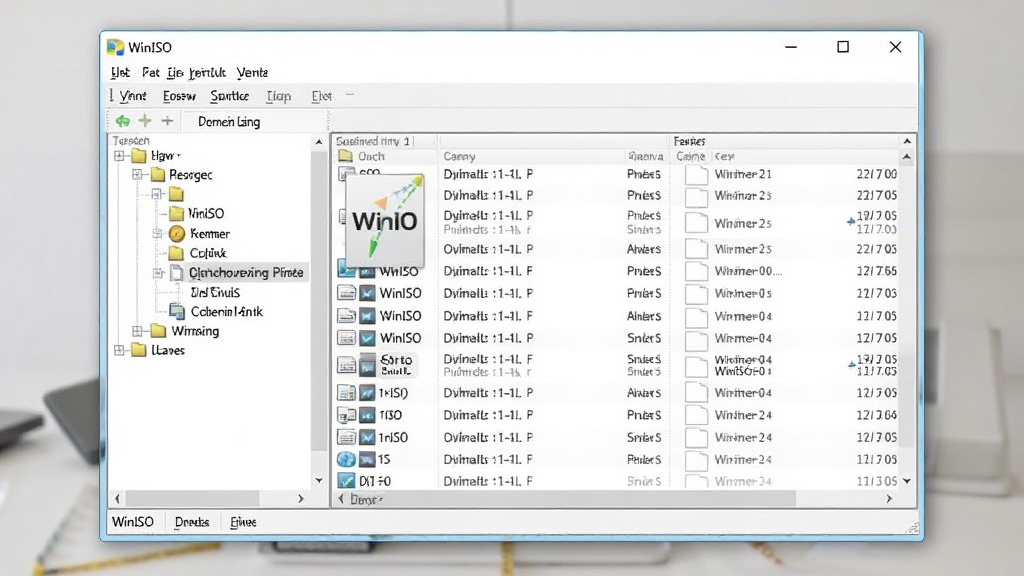Screen dimensions: 1024x576
Task: Select the WinISO folder in the tree
Action: [x=206, y=214]
